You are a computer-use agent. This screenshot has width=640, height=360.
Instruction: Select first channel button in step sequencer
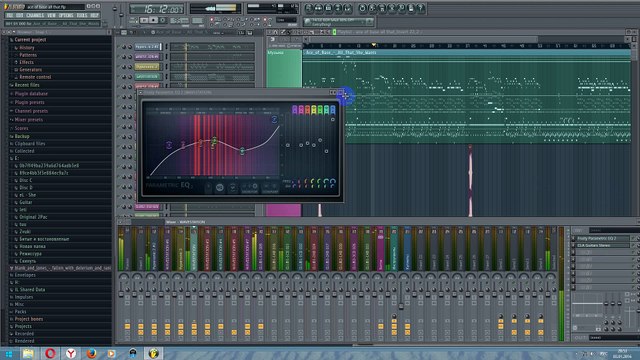pyautogui.click(x=147, y=47)
